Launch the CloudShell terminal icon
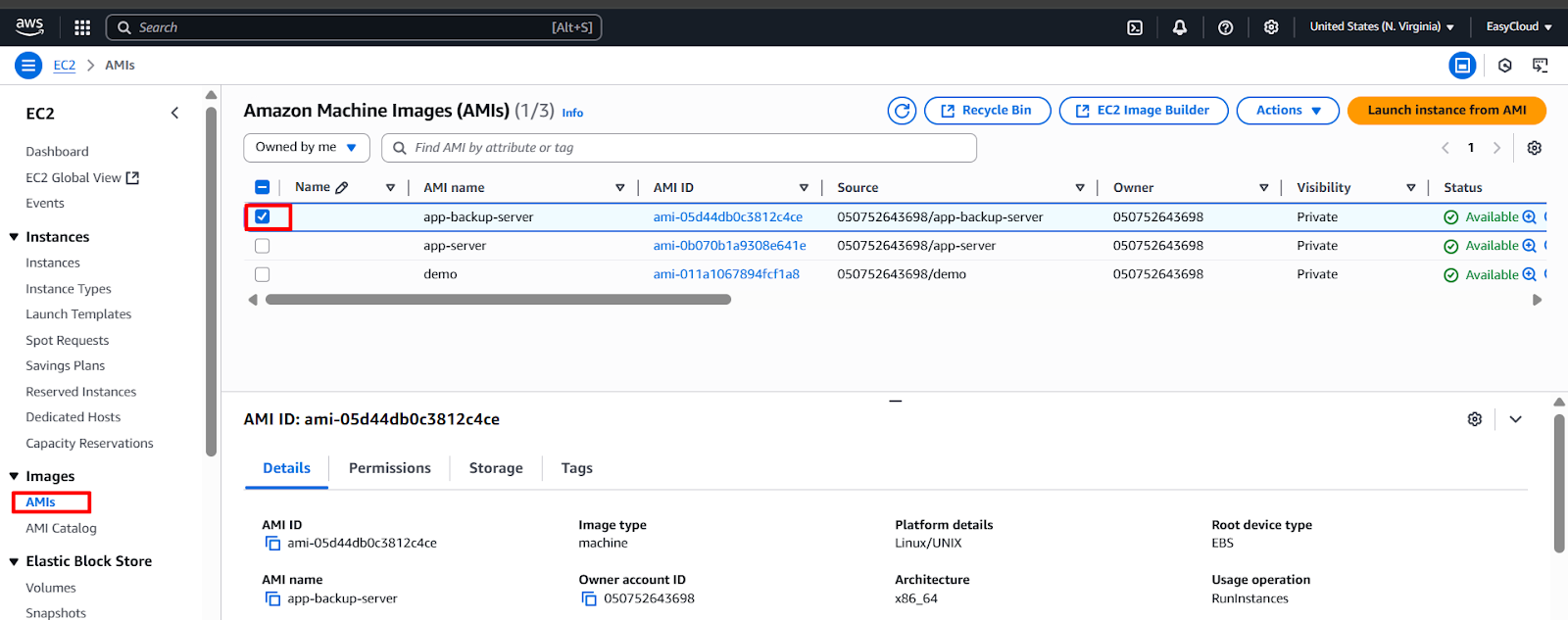Viewport: 1568px width, 620px height. (x=1135, y=27)
